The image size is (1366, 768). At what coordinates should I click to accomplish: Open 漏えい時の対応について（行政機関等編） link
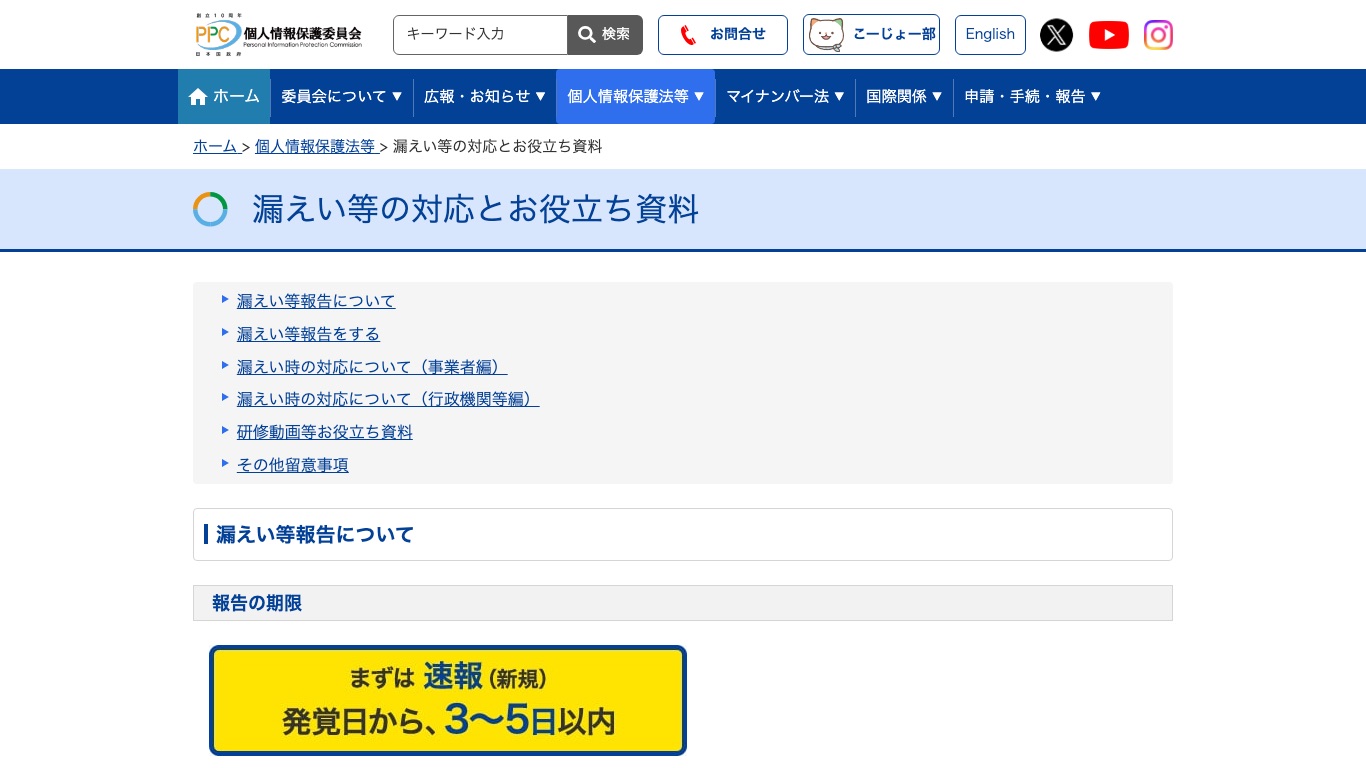(388, 399)
